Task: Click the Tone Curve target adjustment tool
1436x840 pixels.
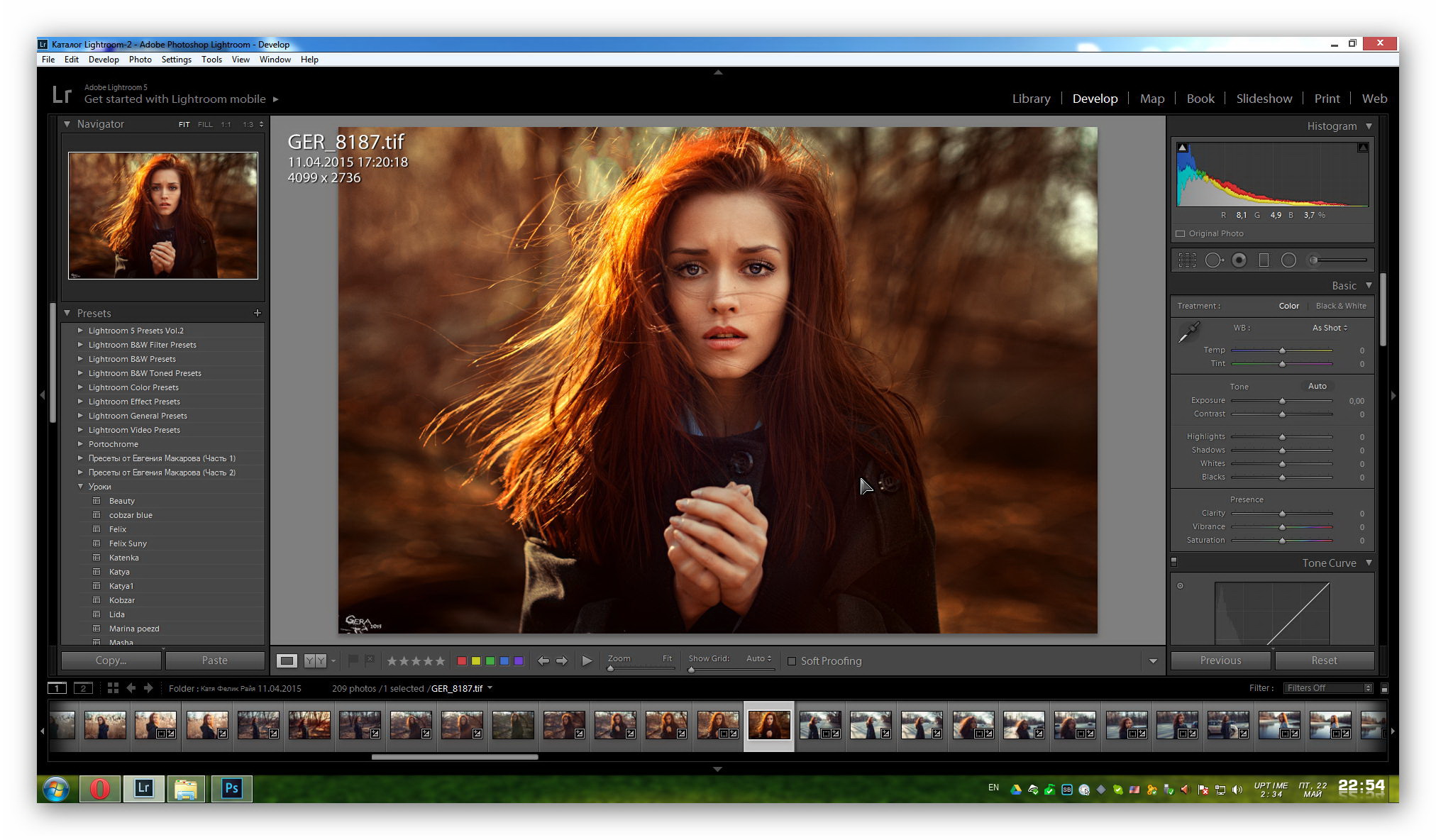Action: [1181, 586]
